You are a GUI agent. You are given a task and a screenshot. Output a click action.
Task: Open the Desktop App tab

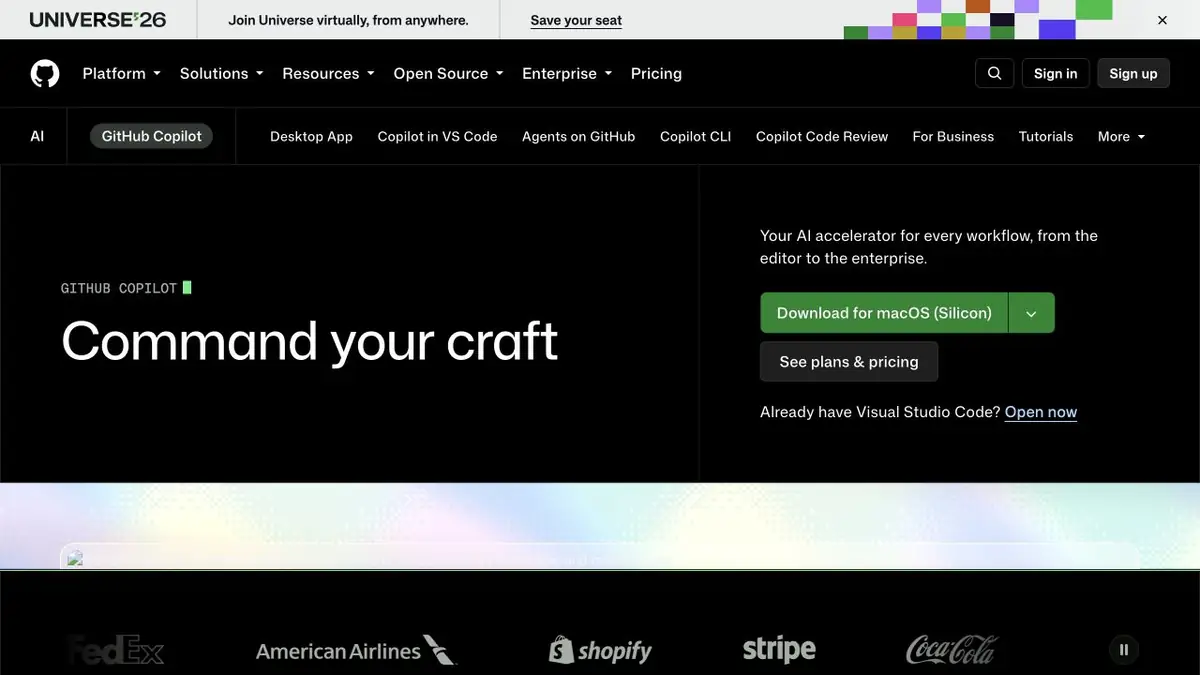(311, 136)
